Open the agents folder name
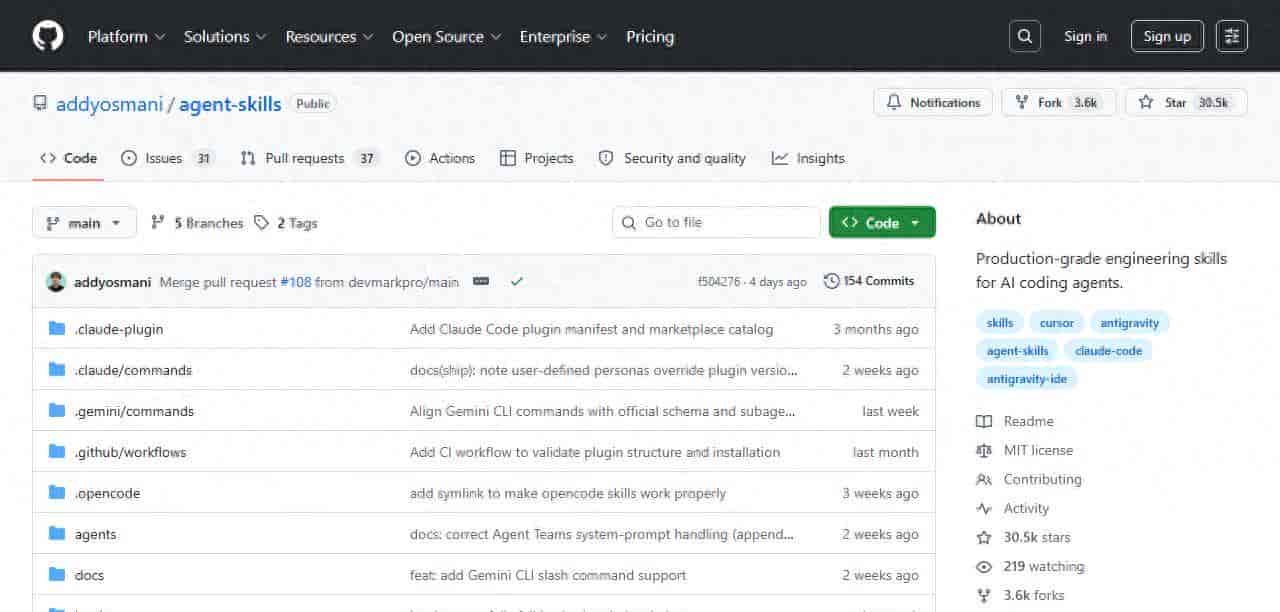 coord(95,534)
